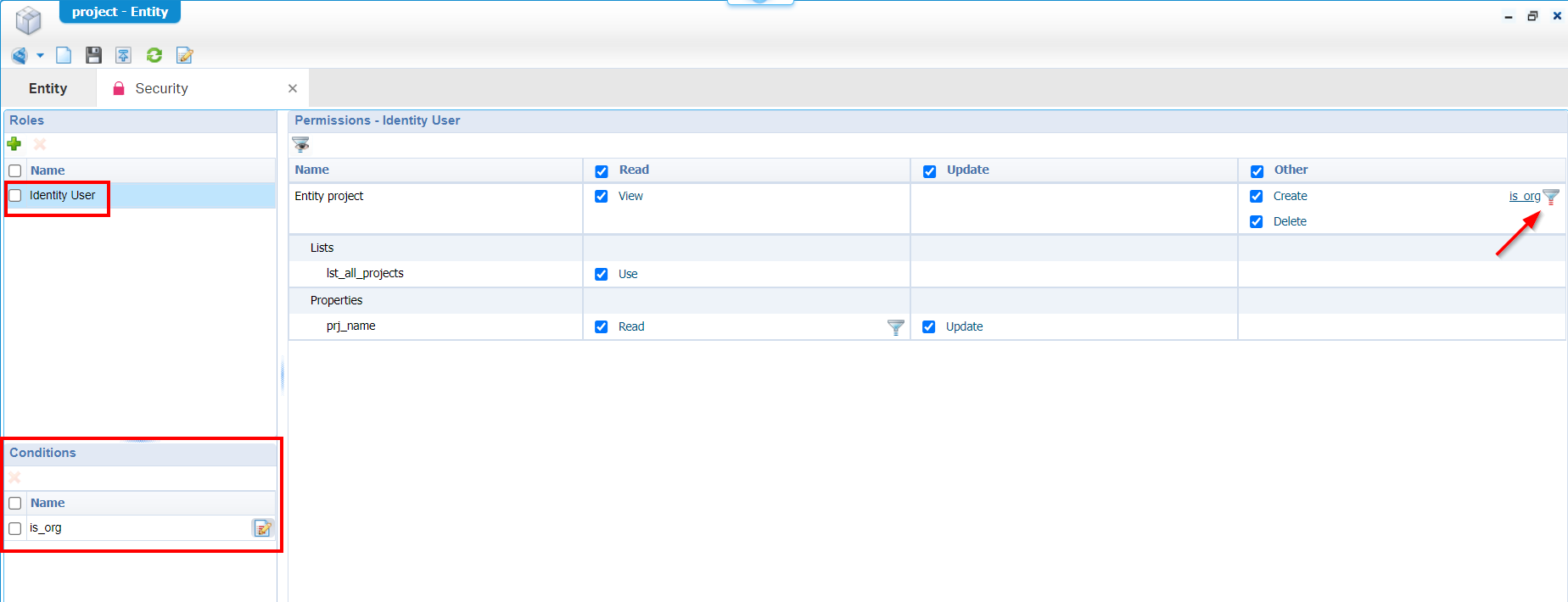Screen dimensions: 1568x602
Task: Click the New blank document icon
Action: pos(64,55)
